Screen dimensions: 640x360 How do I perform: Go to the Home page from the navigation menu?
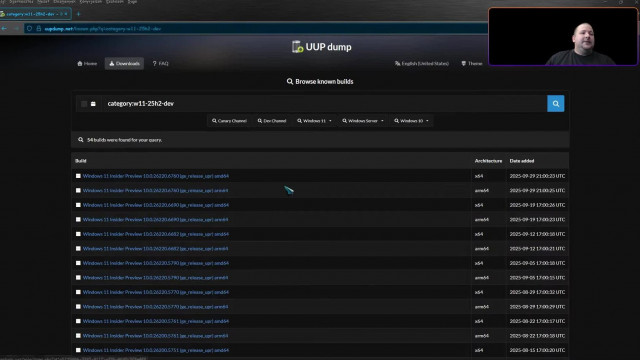tap(87, 64)
